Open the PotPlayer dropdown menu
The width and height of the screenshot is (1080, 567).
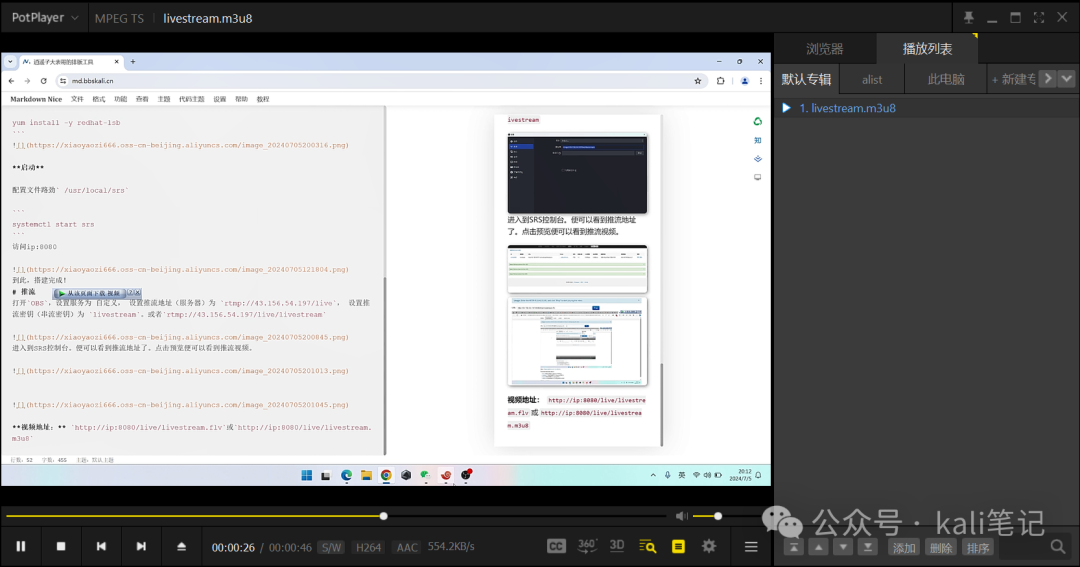coord(45,18)
